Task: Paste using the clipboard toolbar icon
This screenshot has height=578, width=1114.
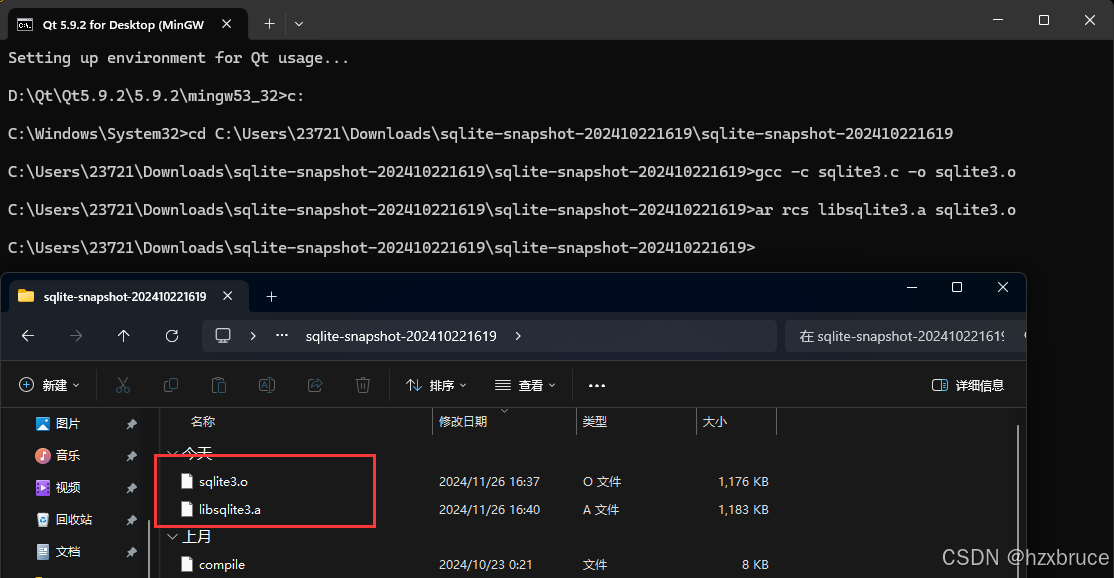Action: point(219,385)
